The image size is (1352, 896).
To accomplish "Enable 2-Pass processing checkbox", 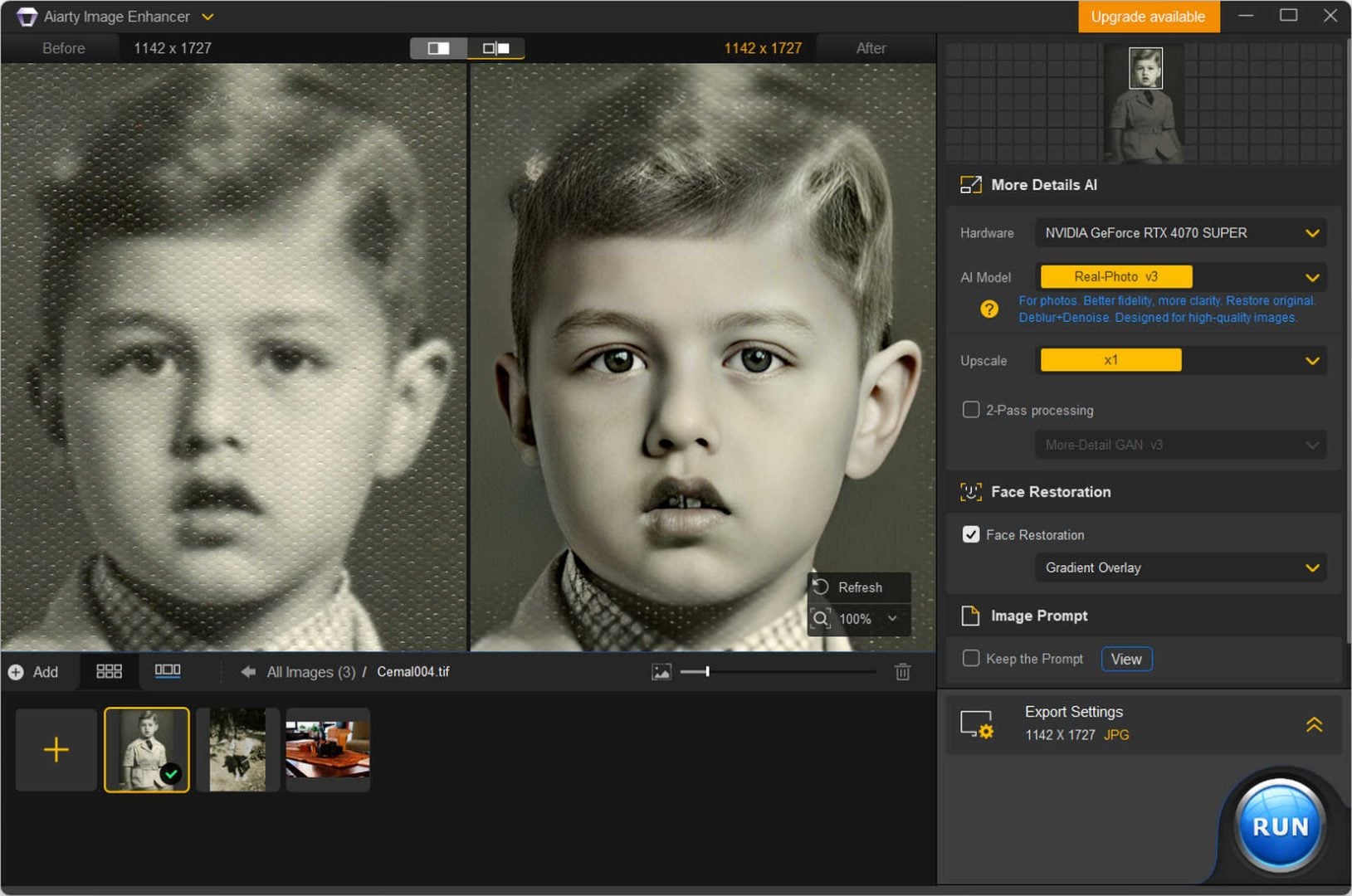I will tap(970, 410).
